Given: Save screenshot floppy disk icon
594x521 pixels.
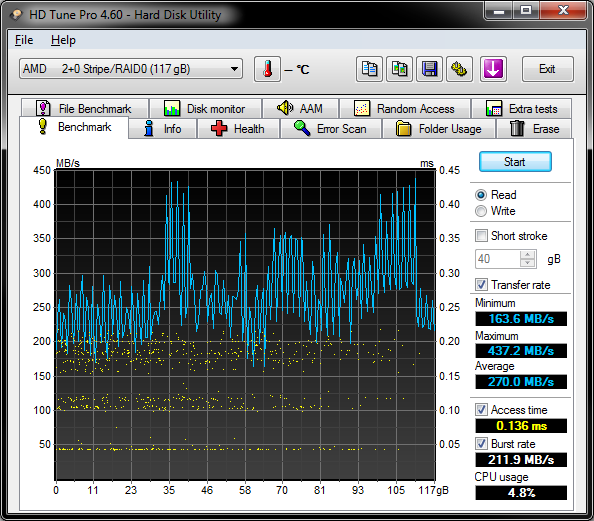Looking at the screenshot, I should click(x=429, y=69).
